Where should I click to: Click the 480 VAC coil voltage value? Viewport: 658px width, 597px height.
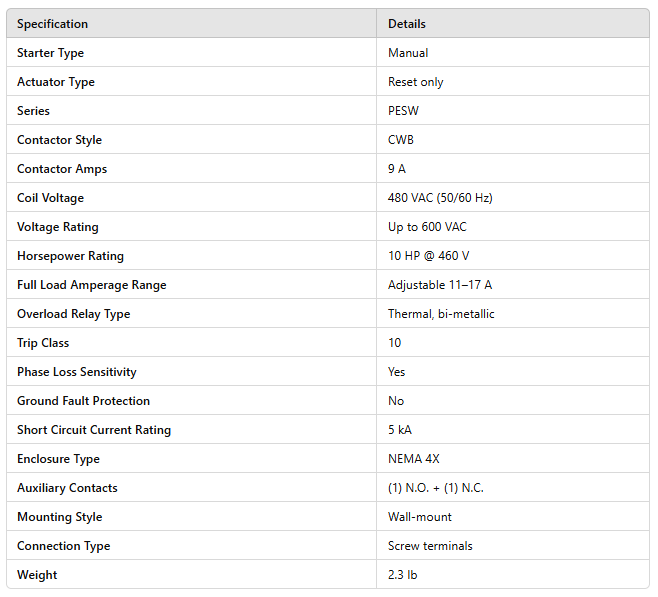click(440, 198)
